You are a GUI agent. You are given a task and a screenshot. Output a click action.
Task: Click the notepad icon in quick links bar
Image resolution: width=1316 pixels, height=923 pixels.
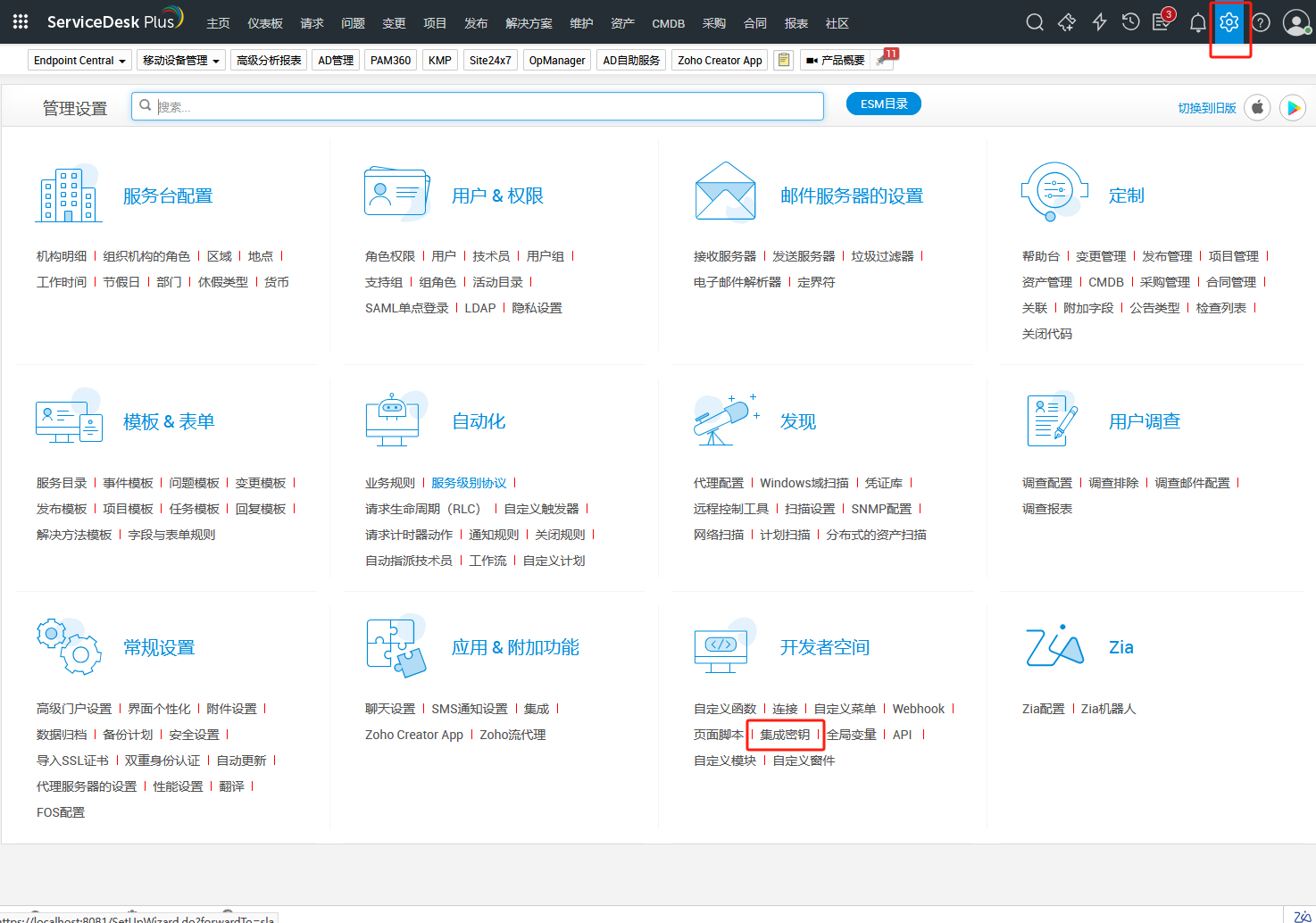pos(783,60)
